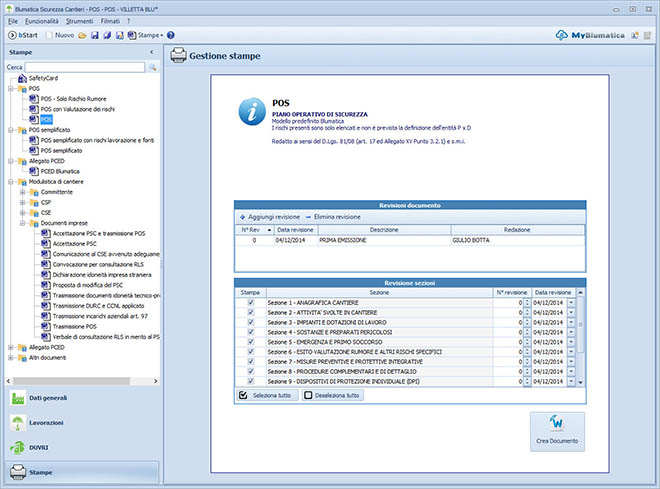Open the Strumenti menu
This screenshot has height=489, width=660.
tap(82, 20)
